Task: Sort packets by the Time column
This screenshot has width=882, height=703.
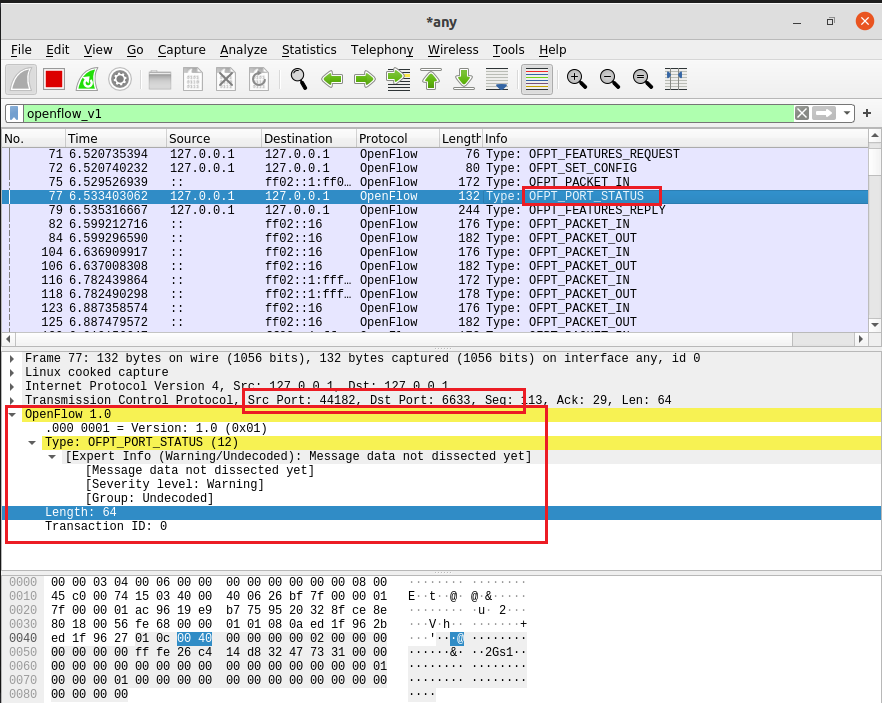Action: tap(116, 138)
